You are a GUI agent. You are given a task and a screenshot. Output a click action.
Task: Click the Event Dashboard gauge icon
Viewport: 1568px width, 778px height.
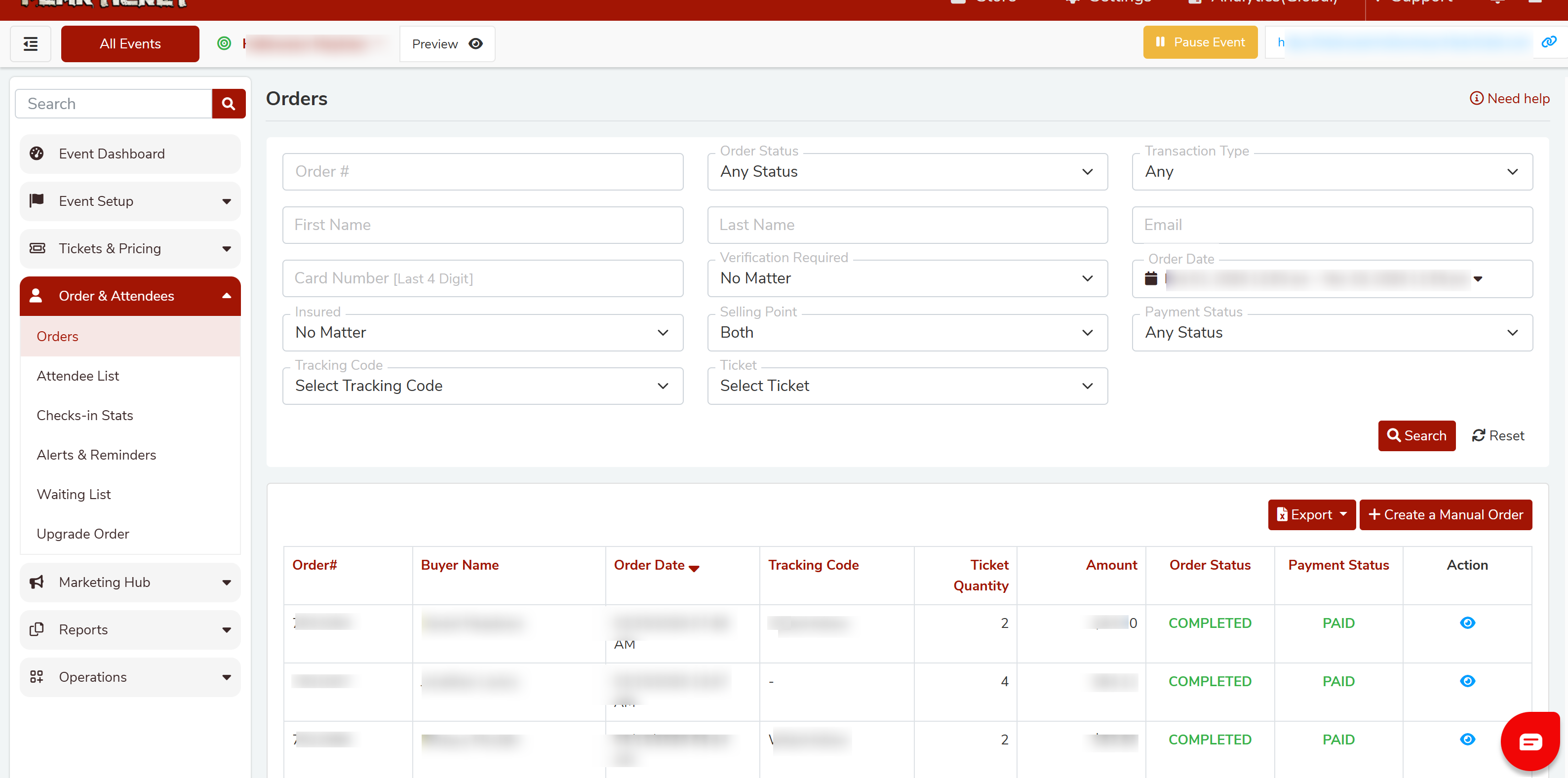[x=37, y=154]
